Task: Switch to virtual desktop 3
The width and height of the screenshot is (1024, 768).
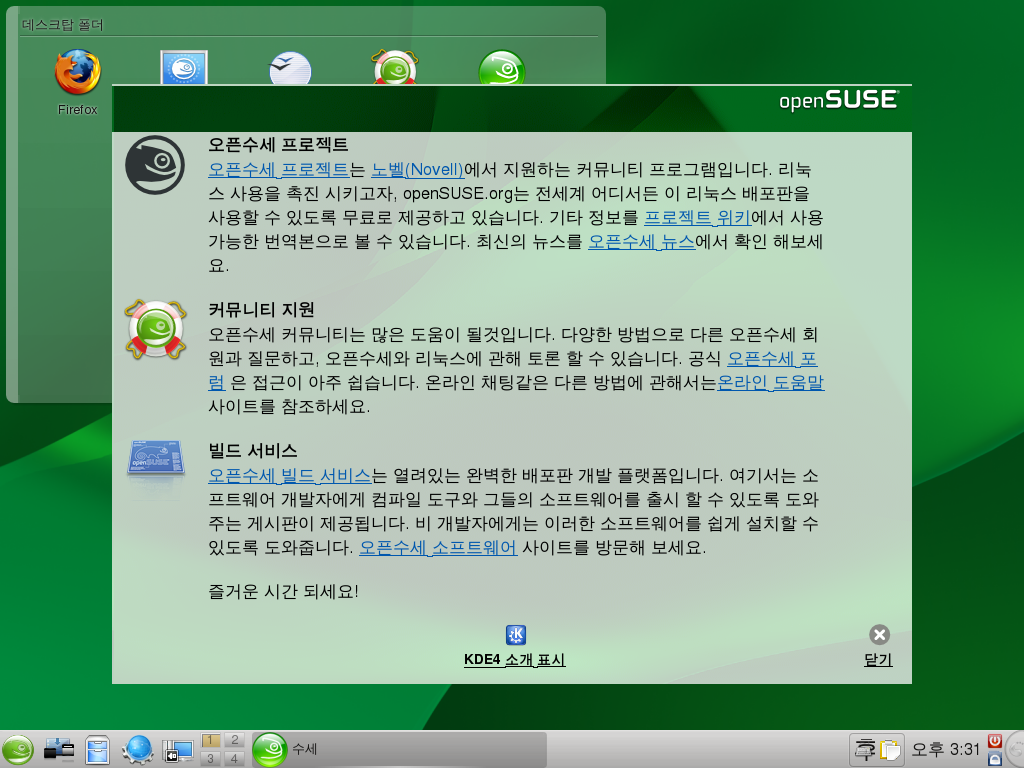Action: [210, 758]
